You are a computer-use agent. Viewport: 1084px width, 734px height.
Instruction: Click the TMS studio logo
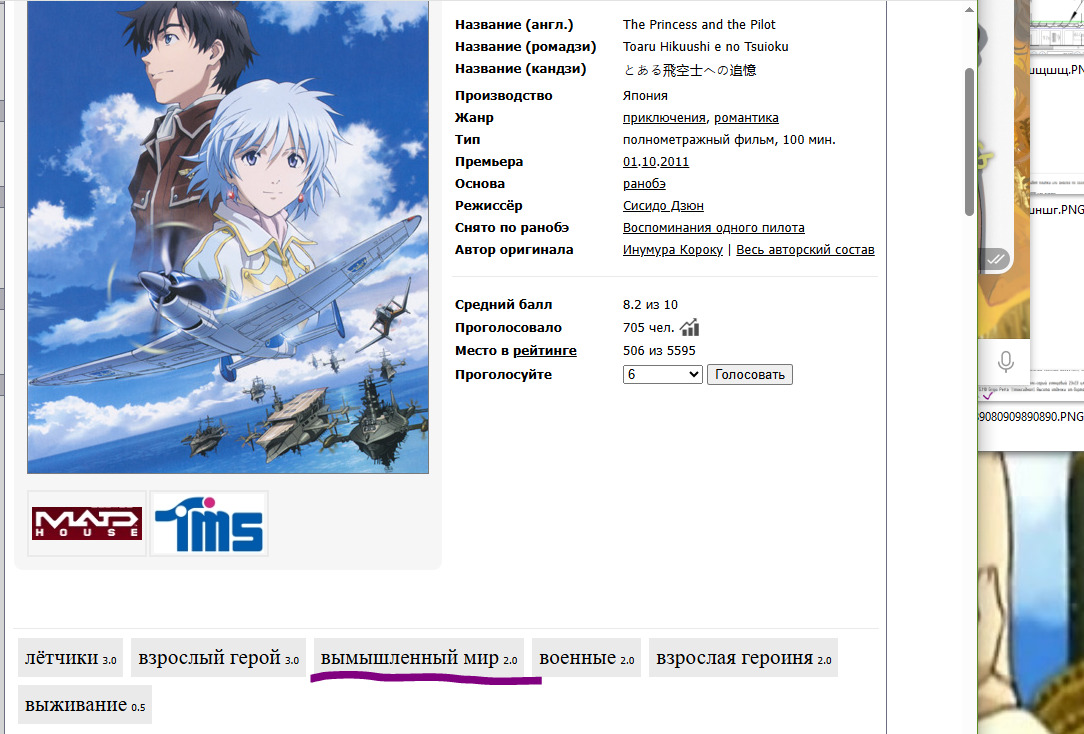click(x=209, y=523)
